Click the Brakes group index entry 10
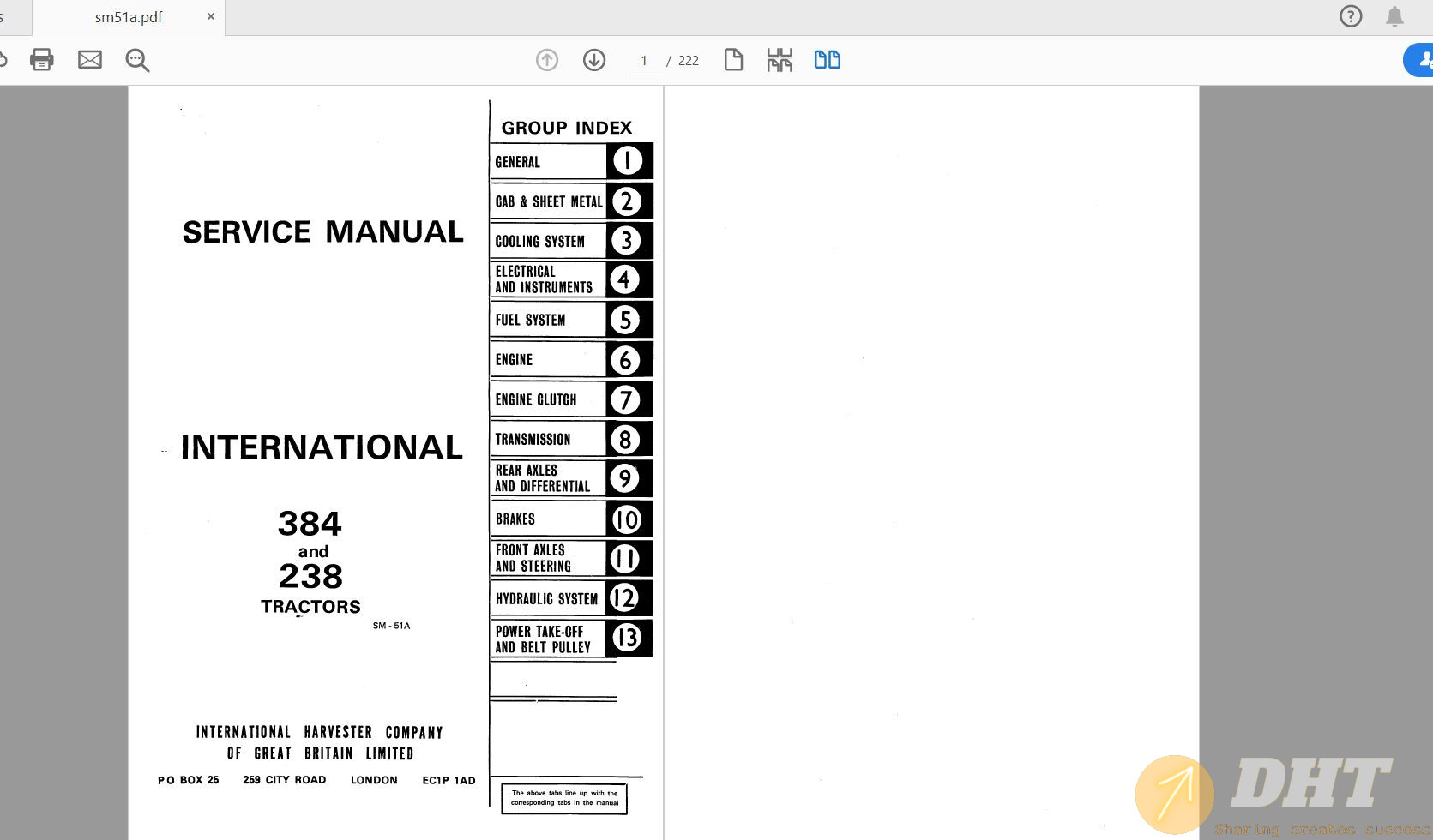The height and width of the screenshot is (840, 1433). [571, 519]
